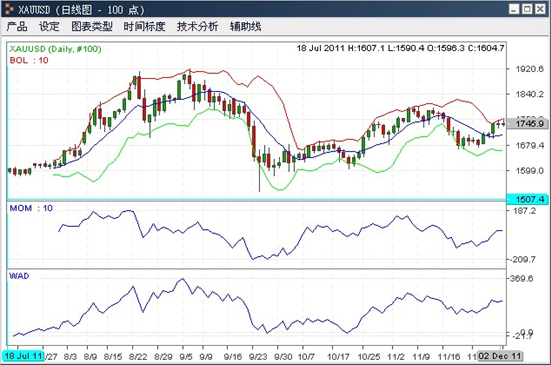
Task: Click the 18 Jul 2011 OHLC readout
Action: point(400,48)
